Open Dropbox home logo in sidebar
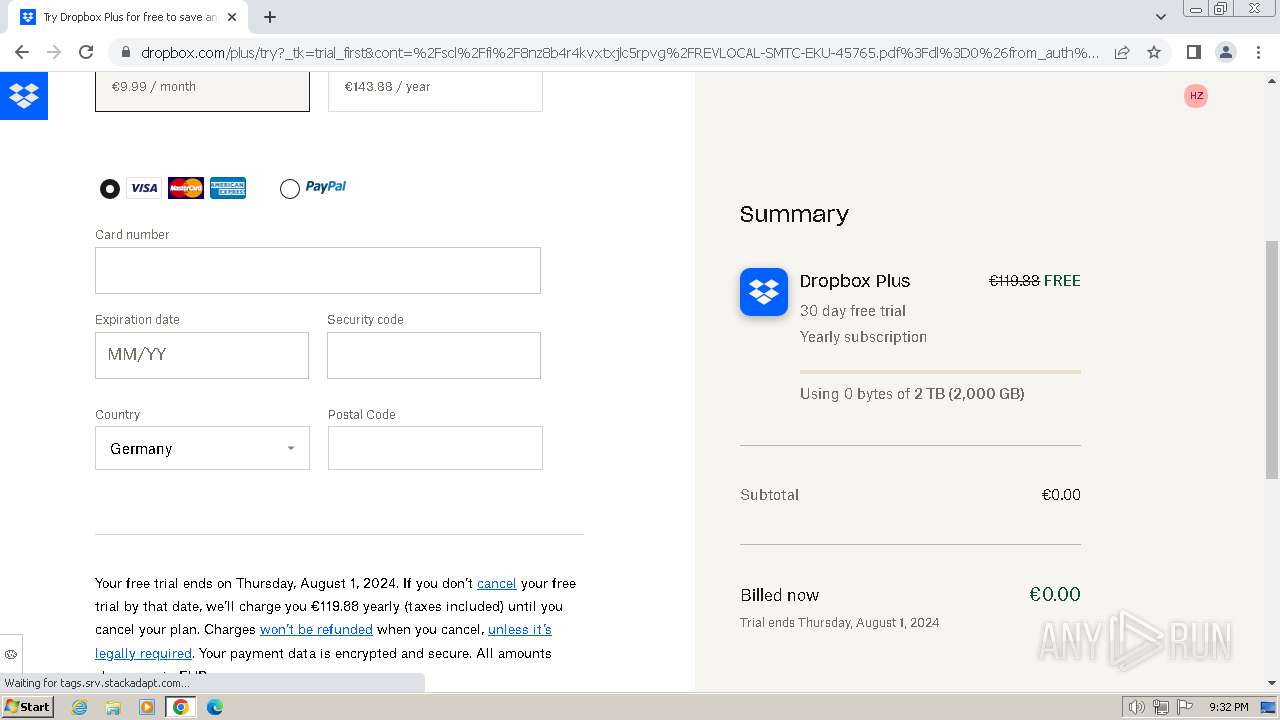The image size is (1280, 720). [x=24, y=96]
